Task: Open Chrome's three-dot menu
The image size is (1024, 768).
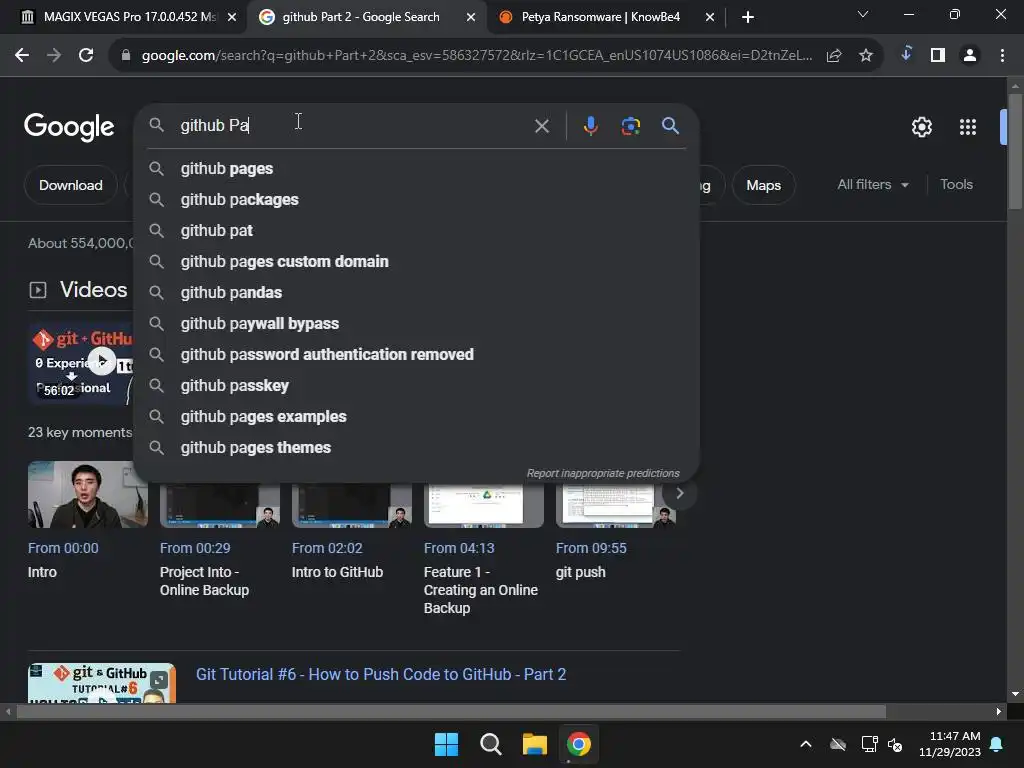Action: point(1002,56)
